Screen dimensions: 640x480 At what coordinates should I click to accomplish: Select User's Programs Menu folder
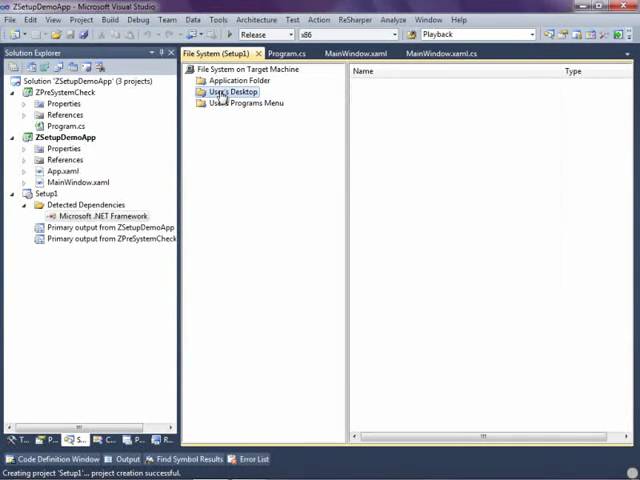[x=246, y=103]
